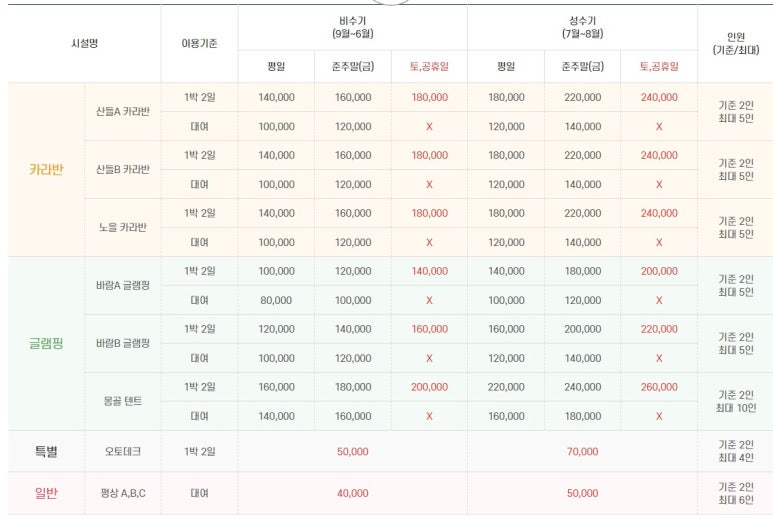Click the 특별 category label
Image resolution: width=773 pixels, height=520 pixels.
click(x=46, y=452)
